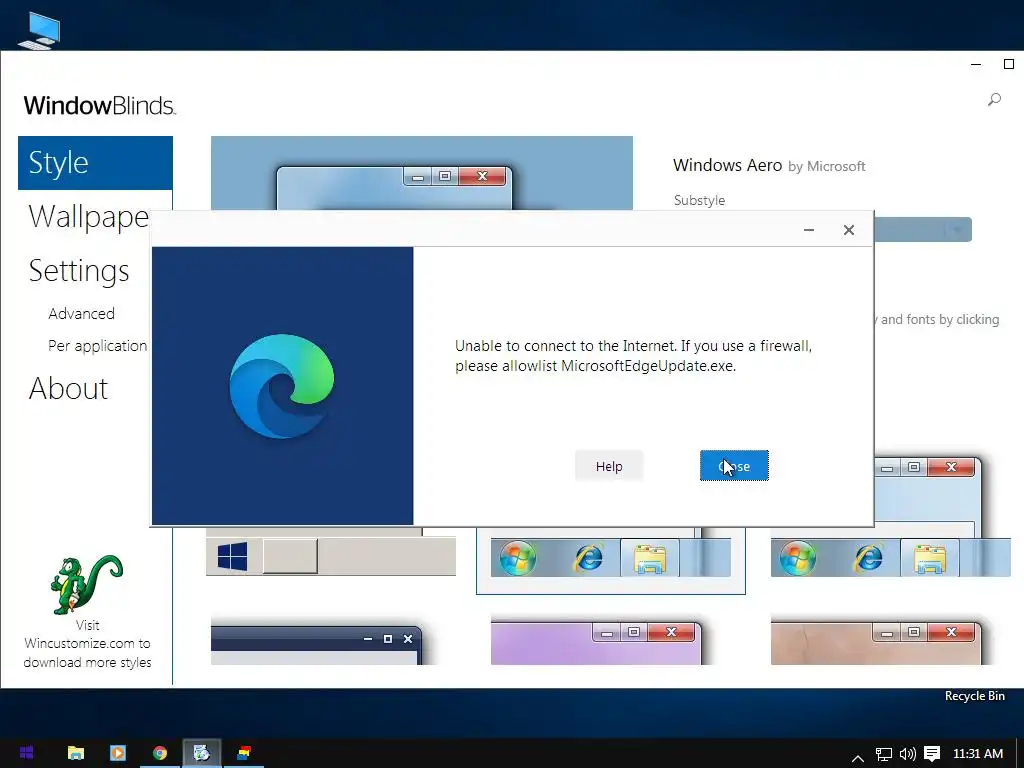Viewport: 1024px width, 768px height.
Task: Close the Edge update error dialog
Action: (x=734, y=466)
